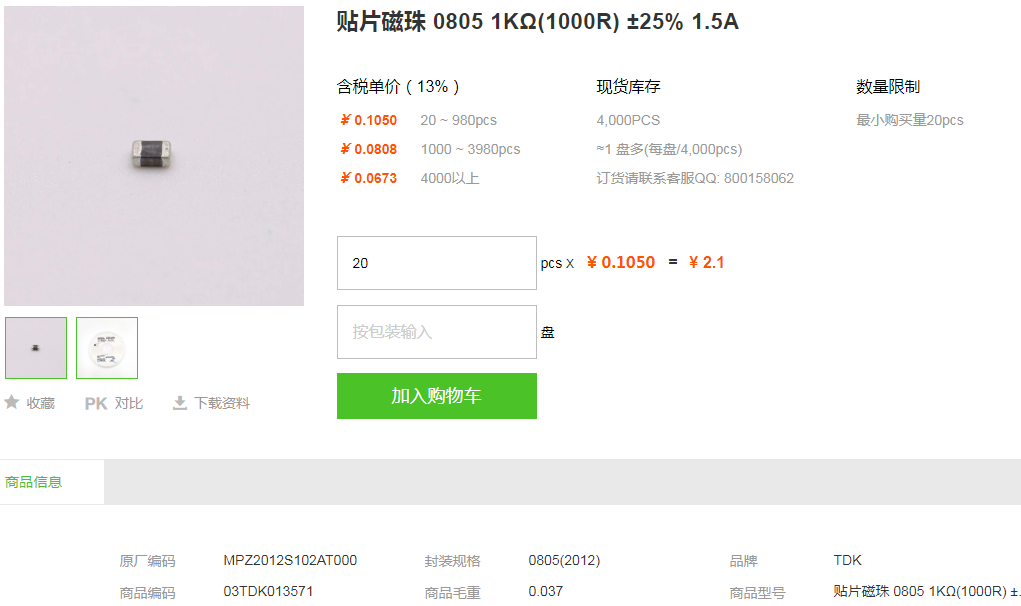Click the product title heading

click(537, 21)
